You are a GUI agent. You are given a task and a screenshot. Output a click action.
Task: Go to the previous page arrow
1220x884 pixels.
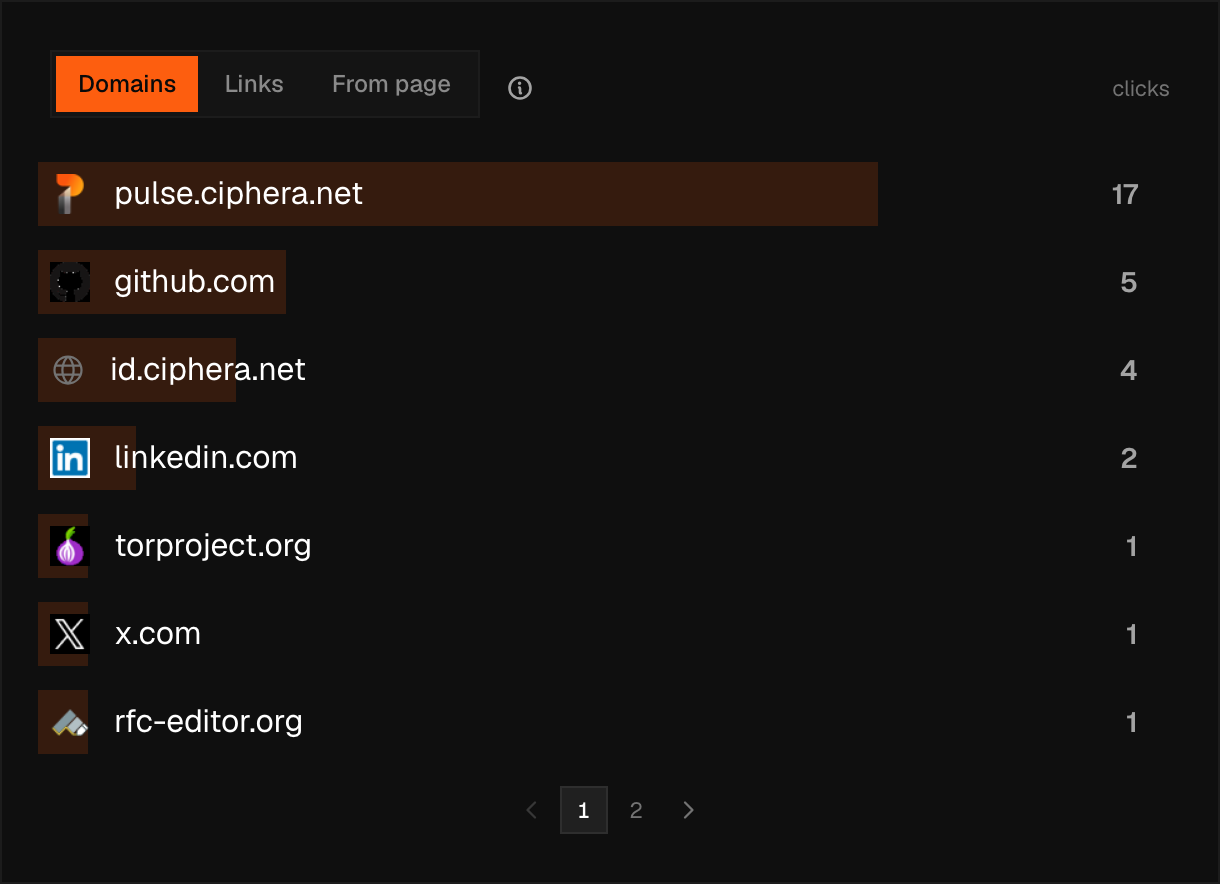532,810
